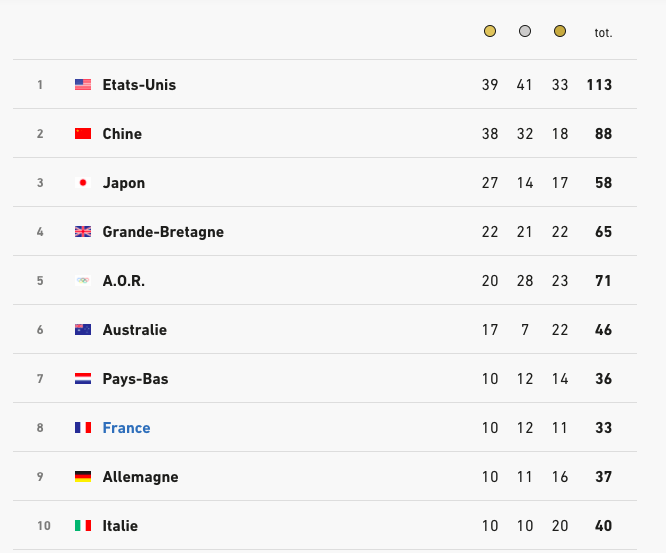
Task: Click the United States flag icon
Action: 83,85
